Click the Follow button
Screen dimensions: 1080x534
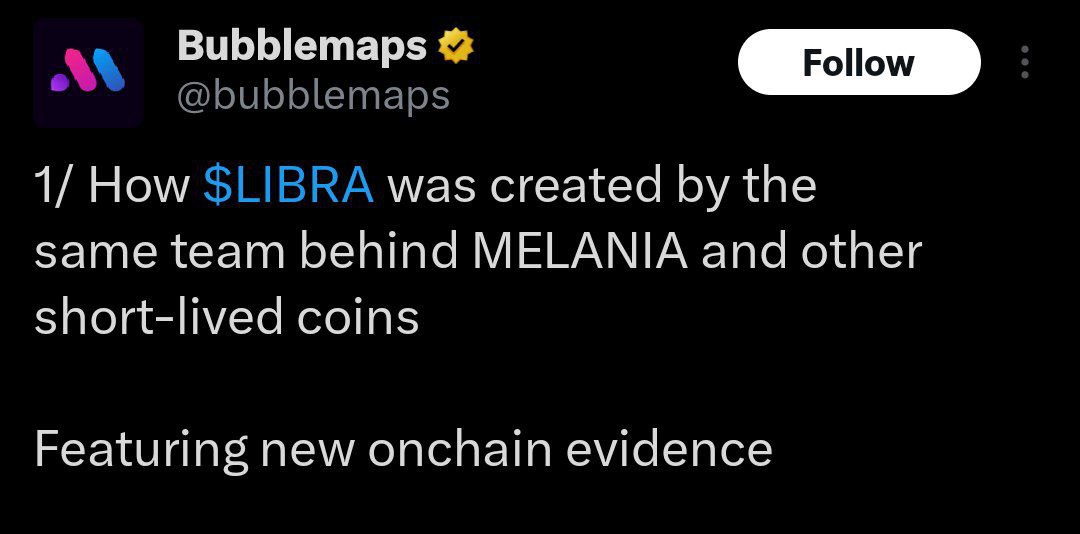click(859, 62)
